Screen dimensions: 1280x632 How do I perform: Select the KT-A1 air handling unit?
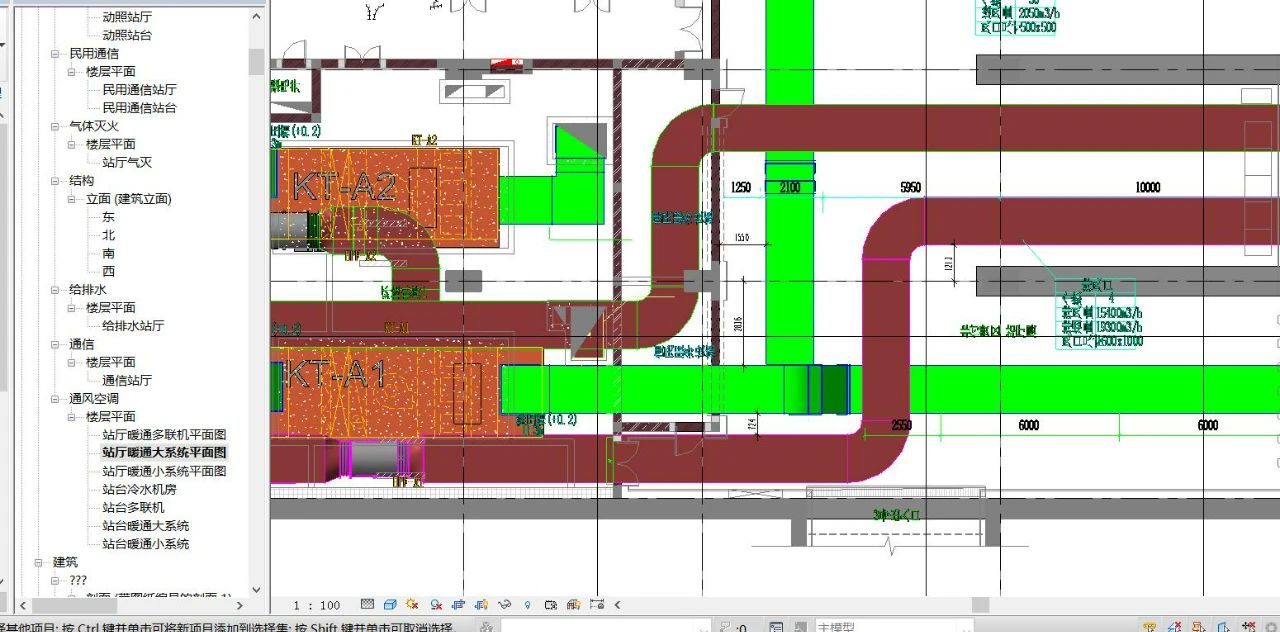click(406, 391)
